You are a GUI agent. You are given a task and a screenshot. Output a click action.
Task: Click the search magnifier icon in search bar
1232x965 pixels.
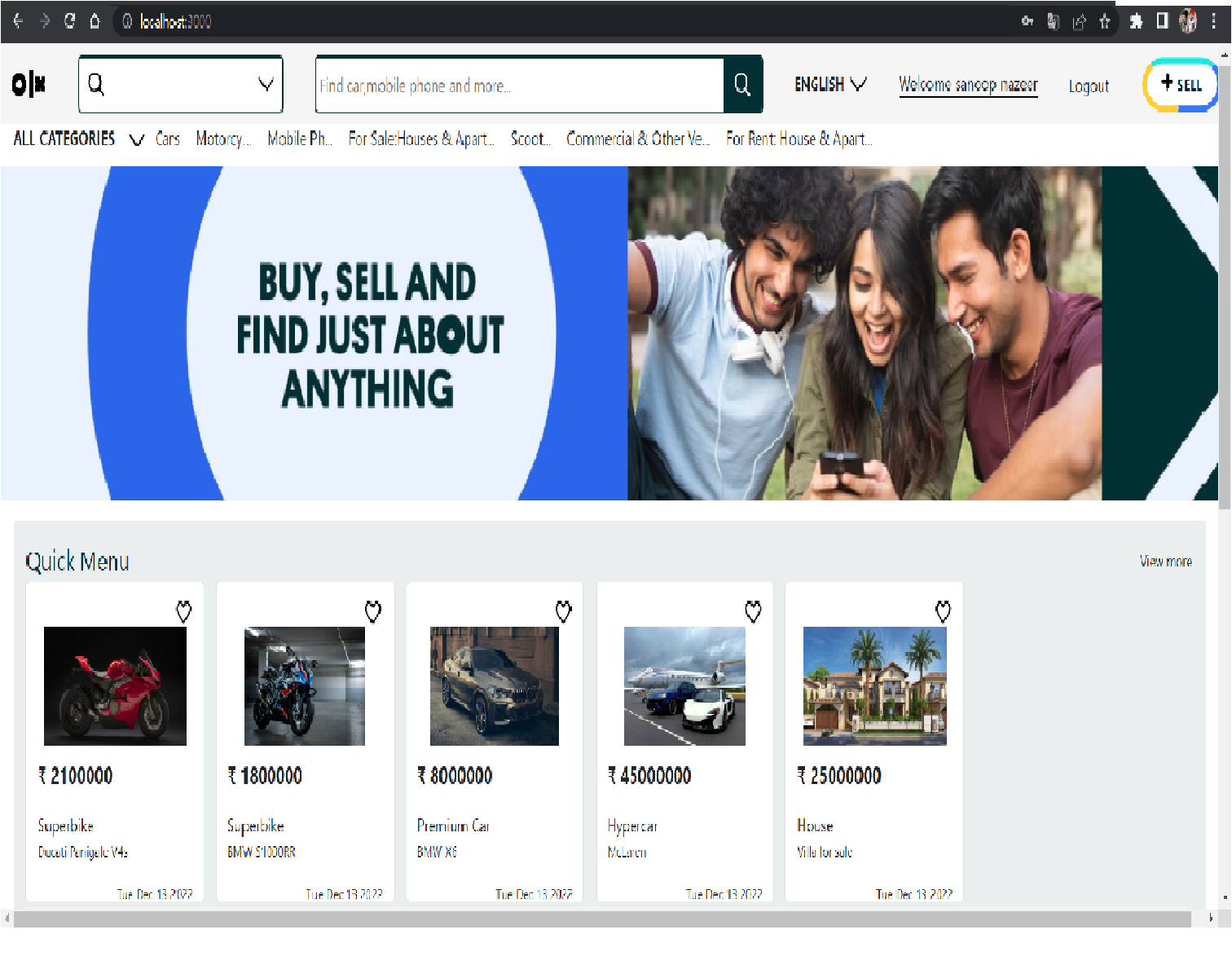[x=741, y=84]
